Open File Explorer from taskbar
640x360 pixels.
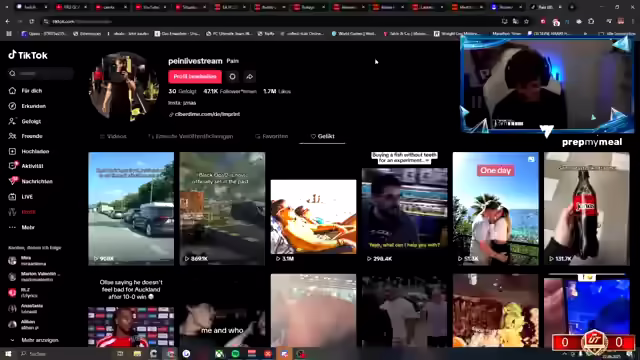coord(137,354)
